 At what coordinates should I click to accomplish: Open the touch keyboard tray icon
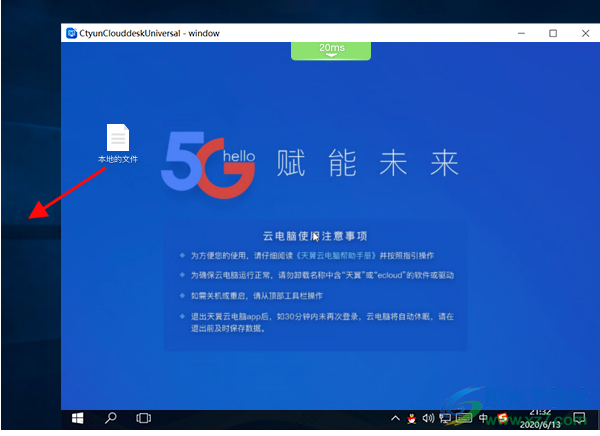point(464,418)
